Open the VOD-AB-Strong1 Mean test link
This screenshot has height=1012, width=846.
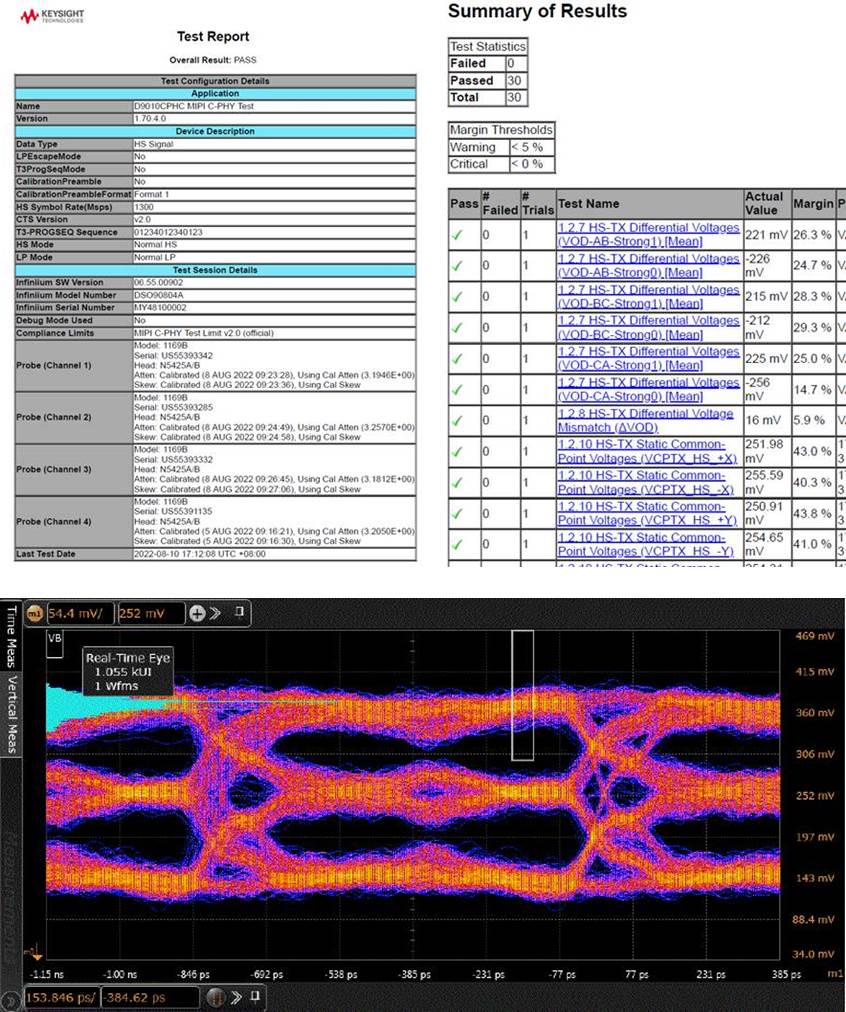(x=649, y=234)
